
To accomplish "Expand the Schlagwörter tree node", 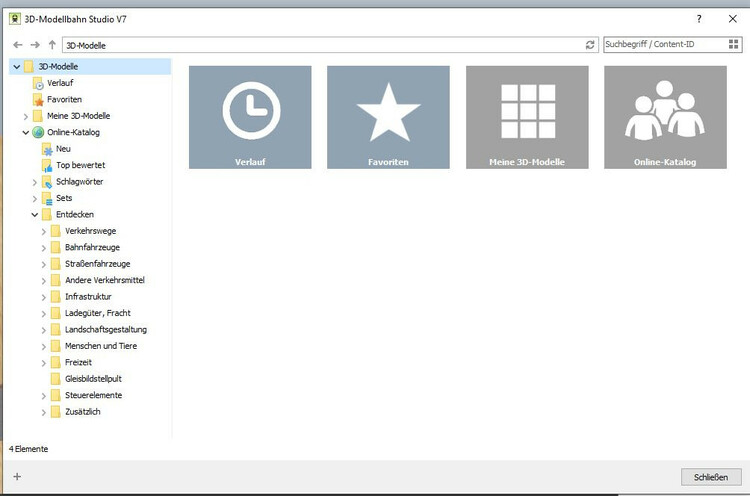I will (34, 182).
